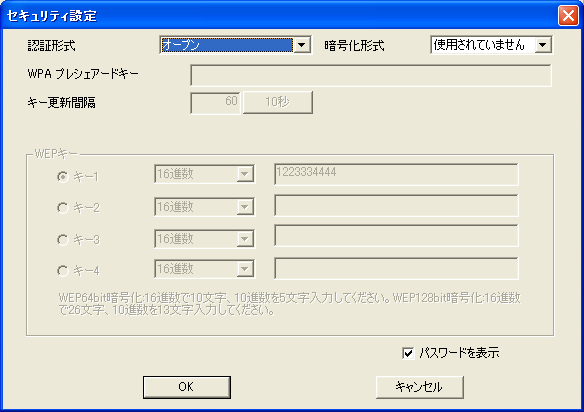Click the WPA プレシェアードキー input field
This screenshot has width=584, height=412.
pos(371,75)
